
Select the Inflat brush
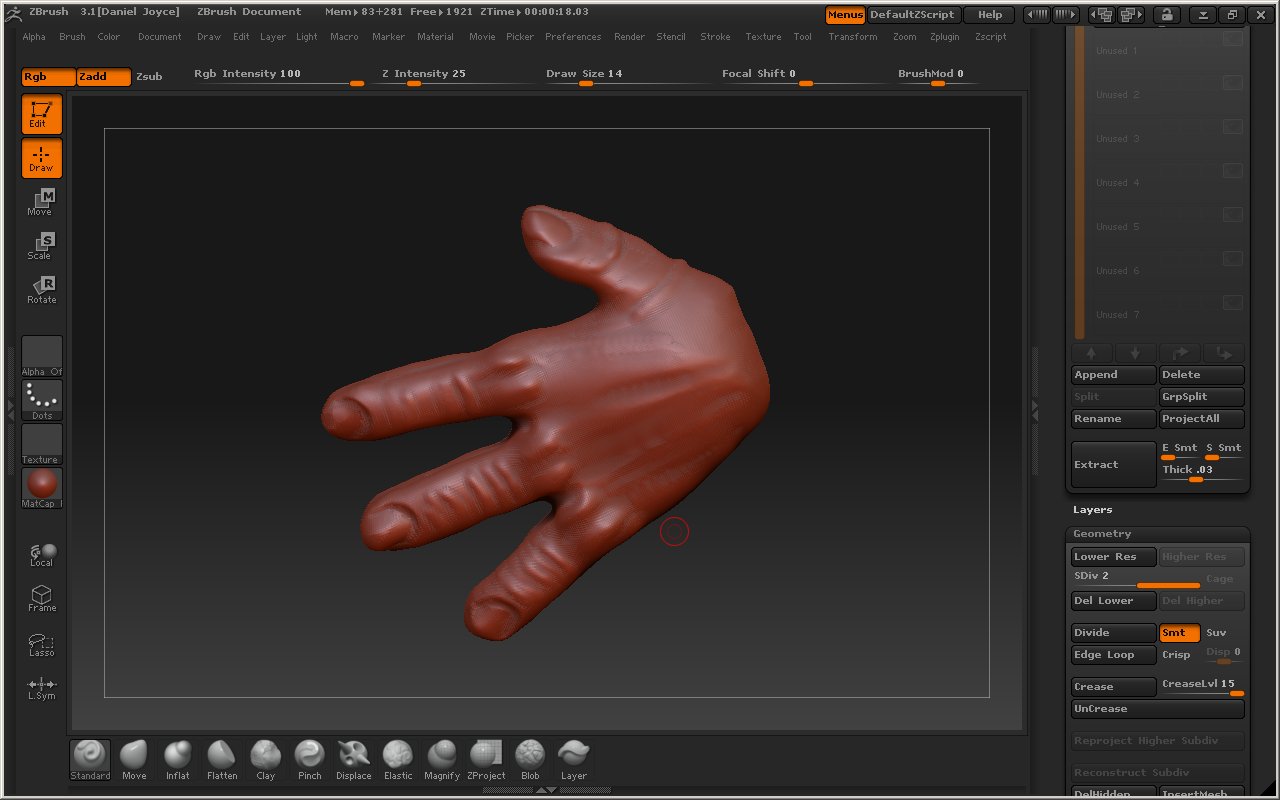(177, 758)
